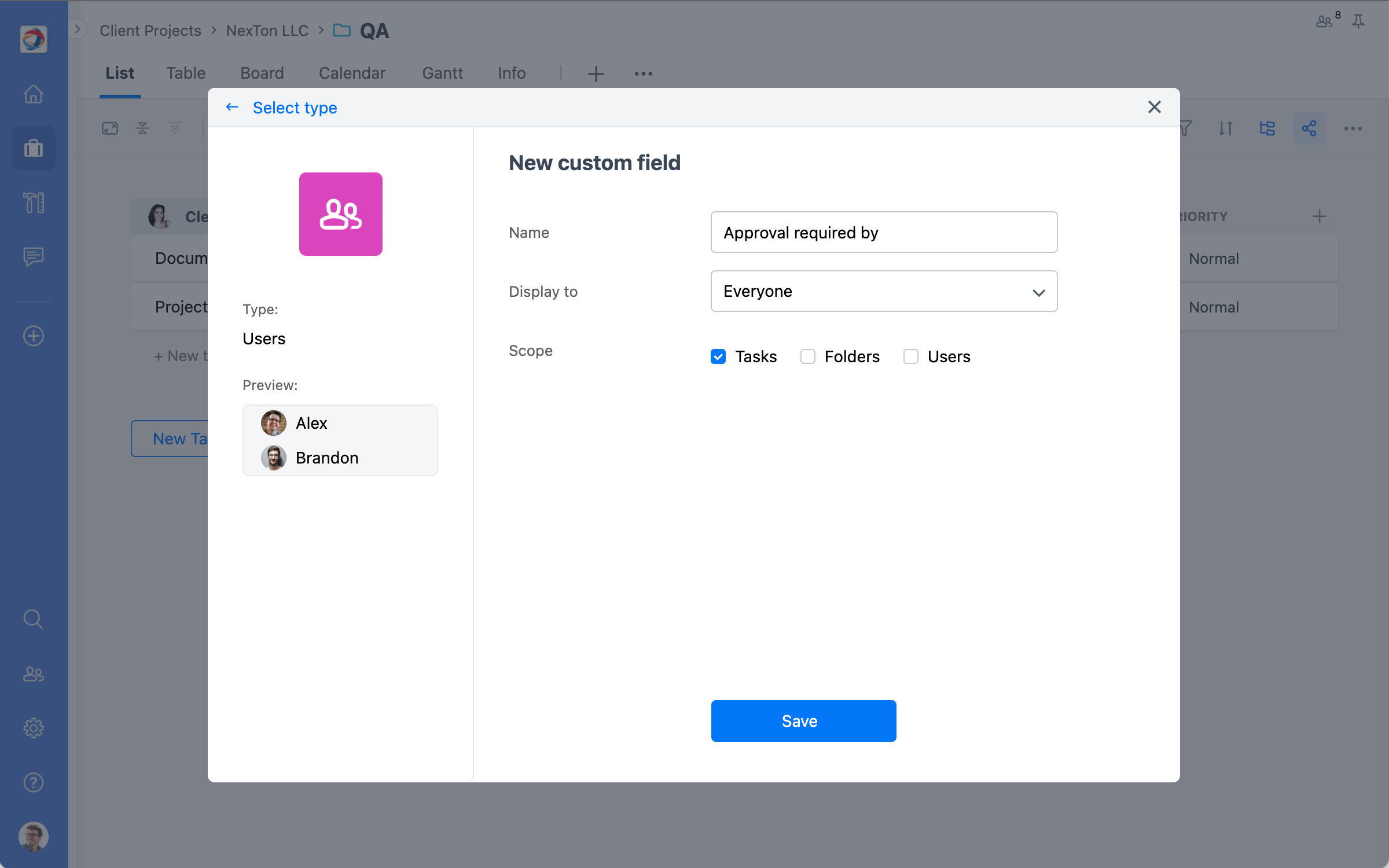
Task: Open chat messages icon in sidebar
Action: click(34, 256)
